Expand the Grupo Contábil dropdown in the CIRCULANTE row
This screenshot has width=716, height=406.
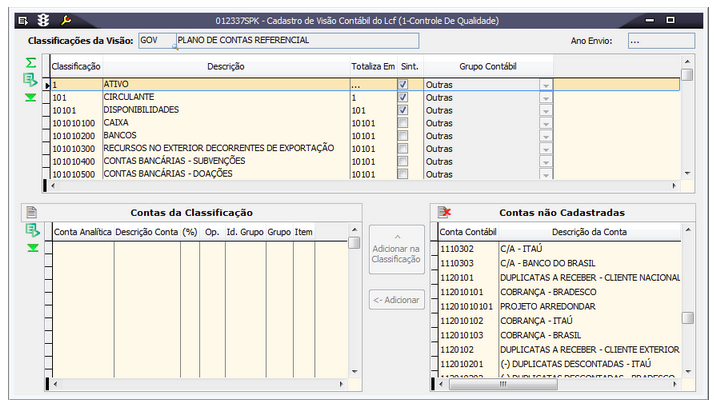545,98
